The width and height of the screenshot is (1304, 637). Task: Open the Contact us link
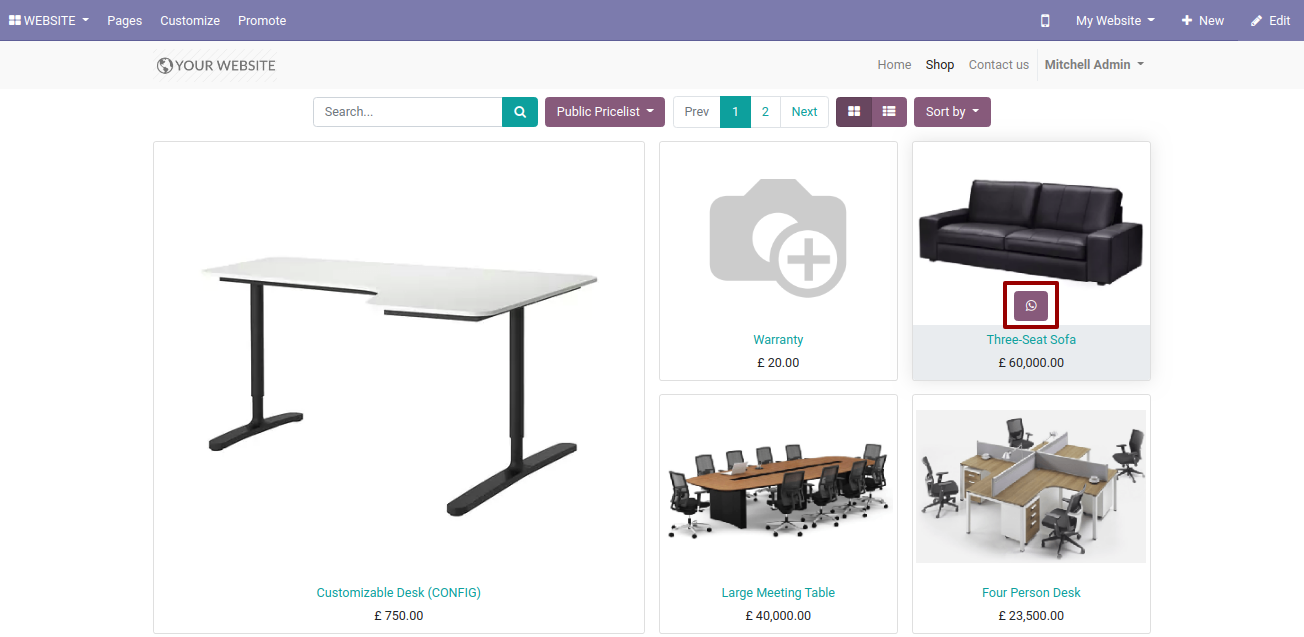pos(998,65)
